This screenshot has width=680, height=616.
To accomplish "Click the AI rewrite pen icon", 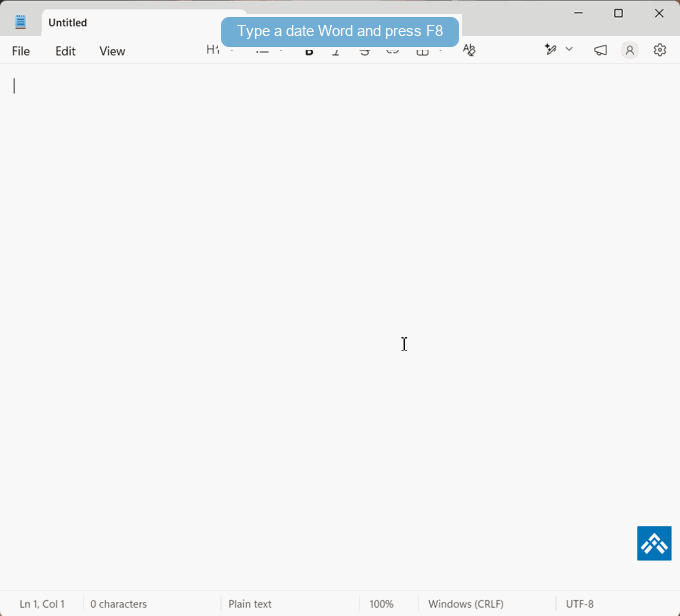I will (x=551, y=49).
